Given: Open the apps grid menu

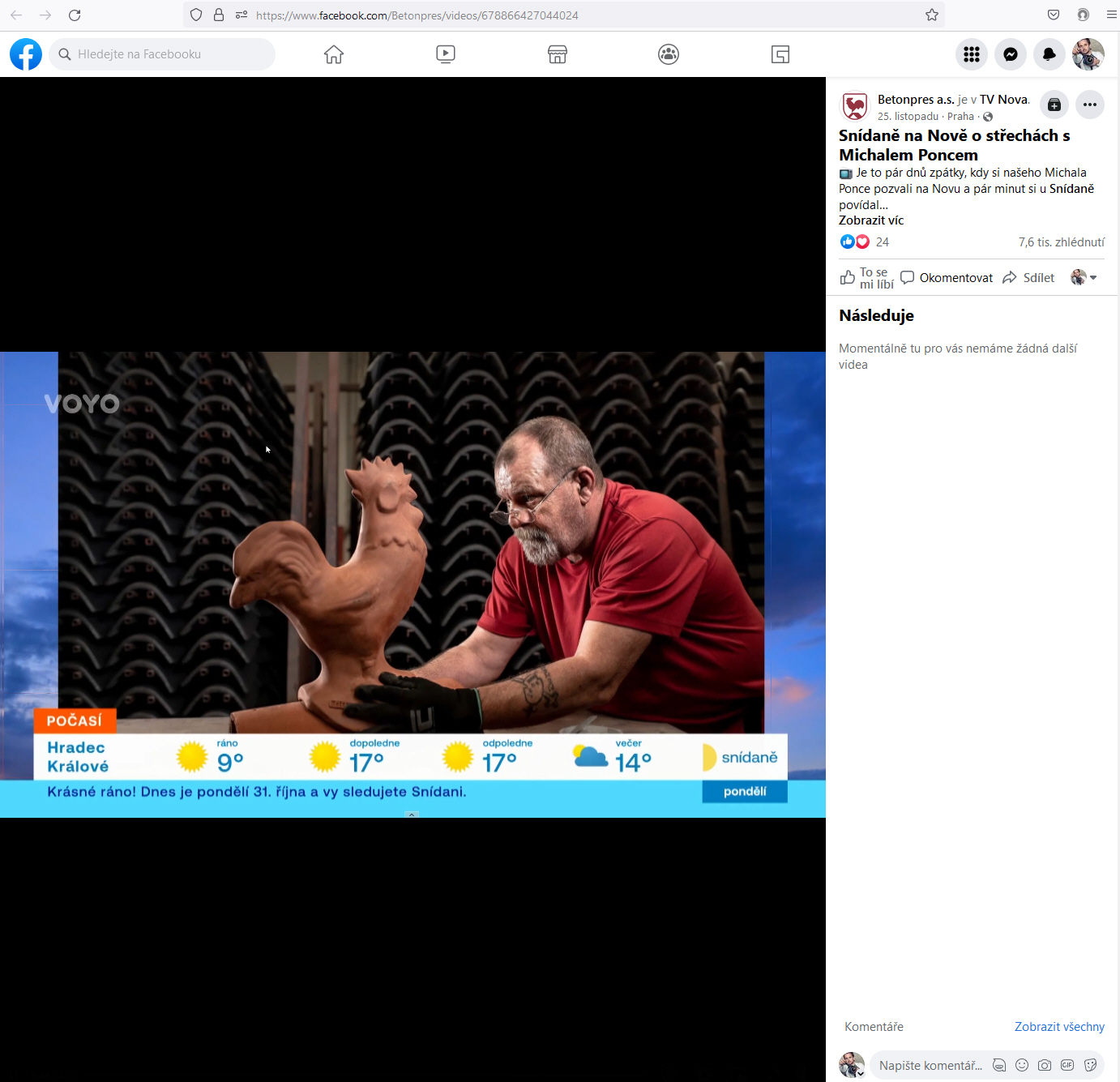Looking at the screenshot, I should tap(972, 54).
